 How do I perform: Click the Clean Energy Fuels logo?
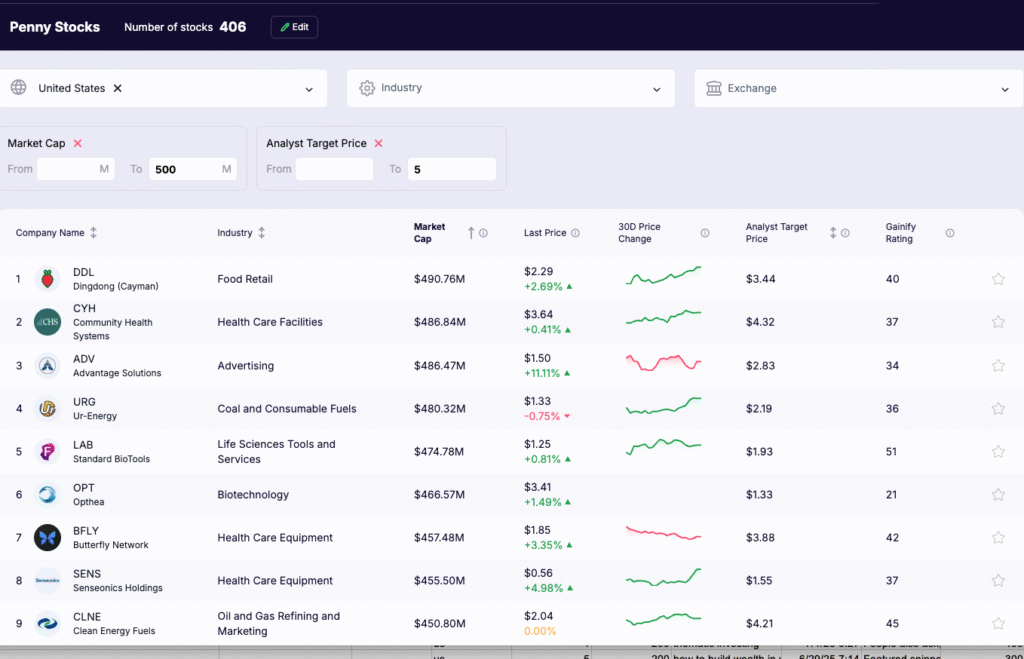tap(47, 624)
